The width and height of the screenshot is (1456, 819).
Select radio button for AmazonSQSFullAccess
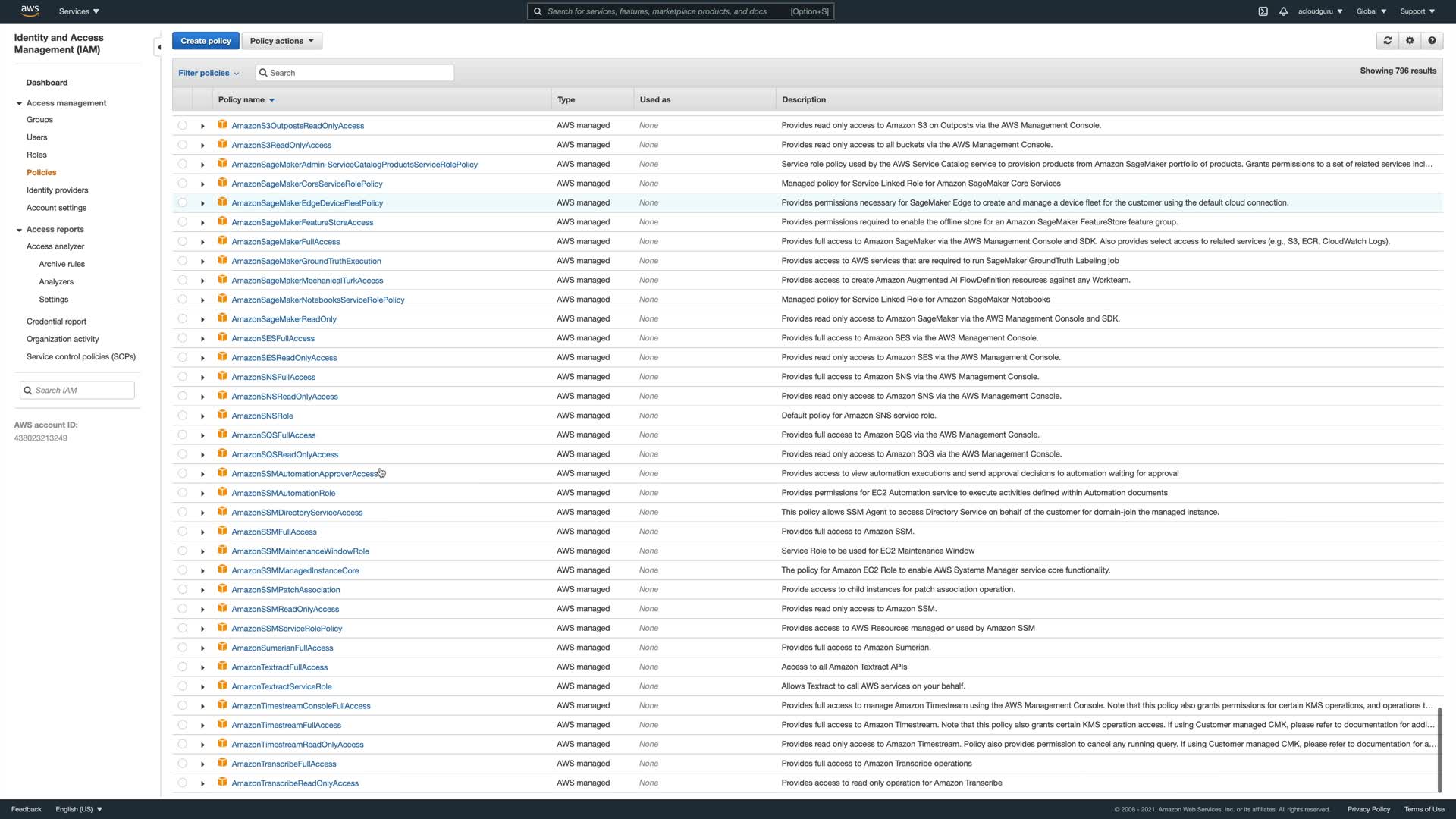[182, 435]
